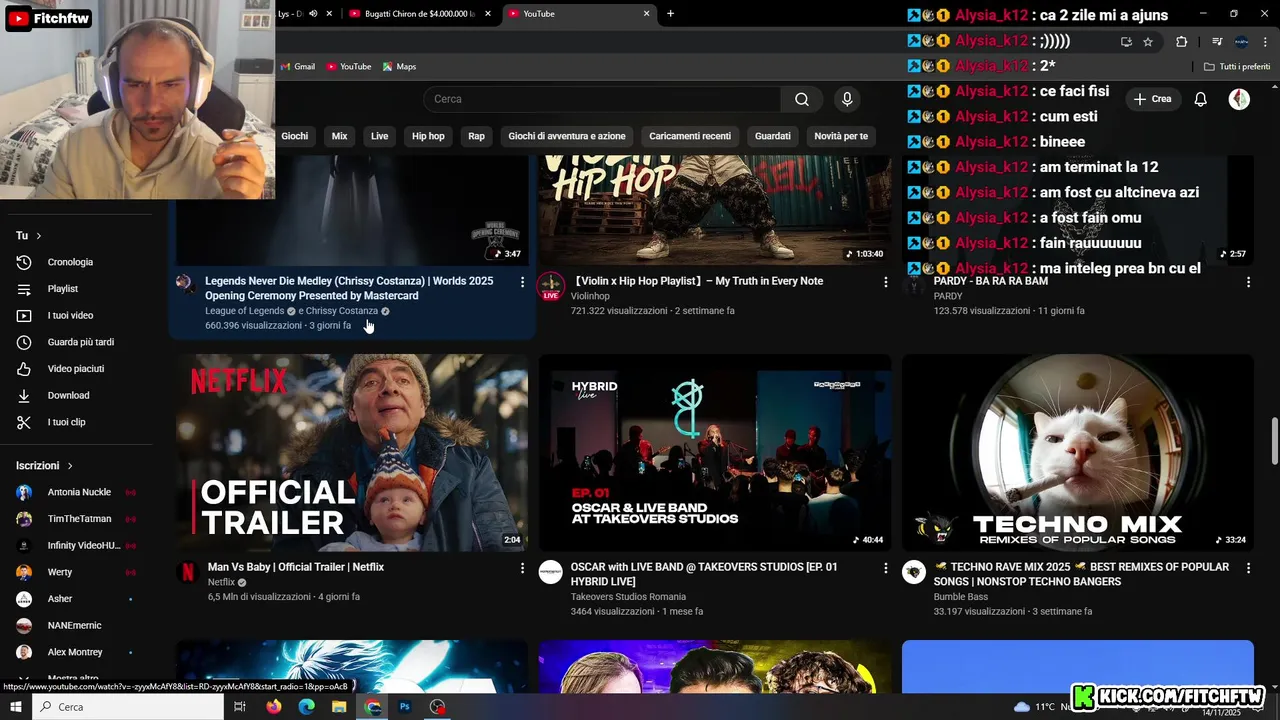Open options menu for TECHNO RAVE MIX video
The height and width of the screenshot is (720, 1280).
click(1248, 568)
